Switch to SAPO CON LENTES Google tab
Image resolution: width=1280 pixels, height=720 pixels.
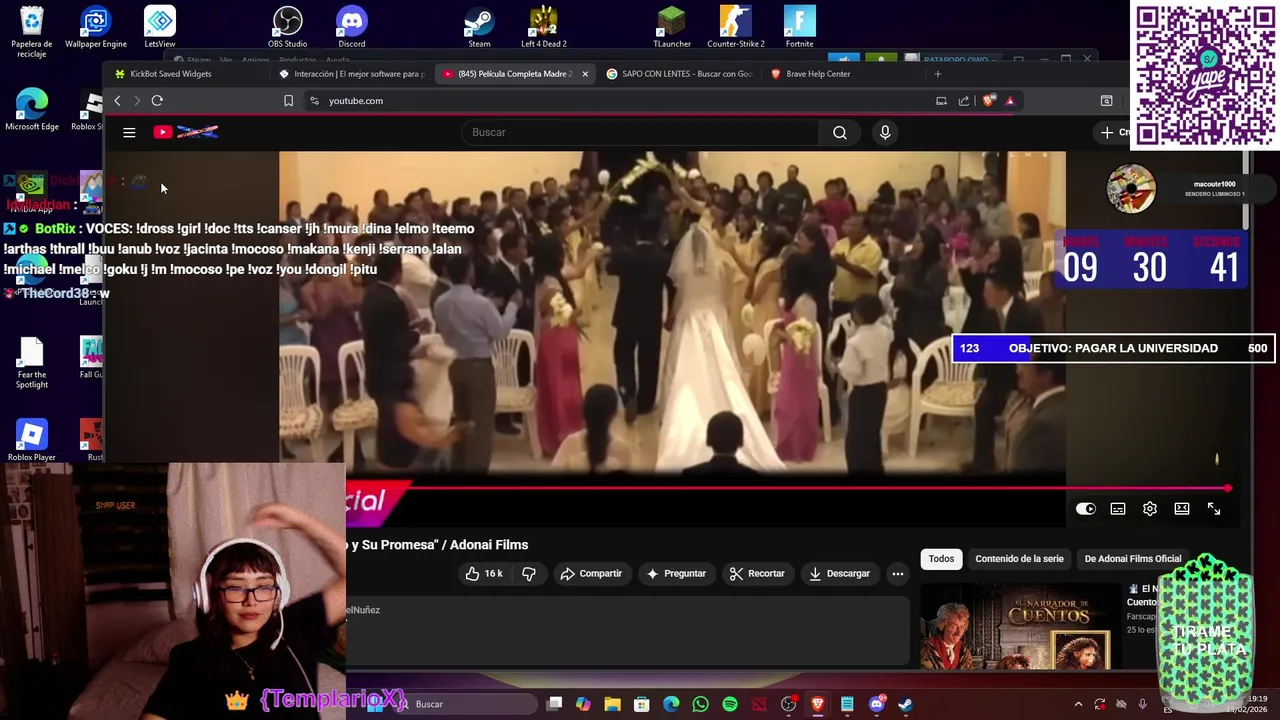(x=680, y=74)
